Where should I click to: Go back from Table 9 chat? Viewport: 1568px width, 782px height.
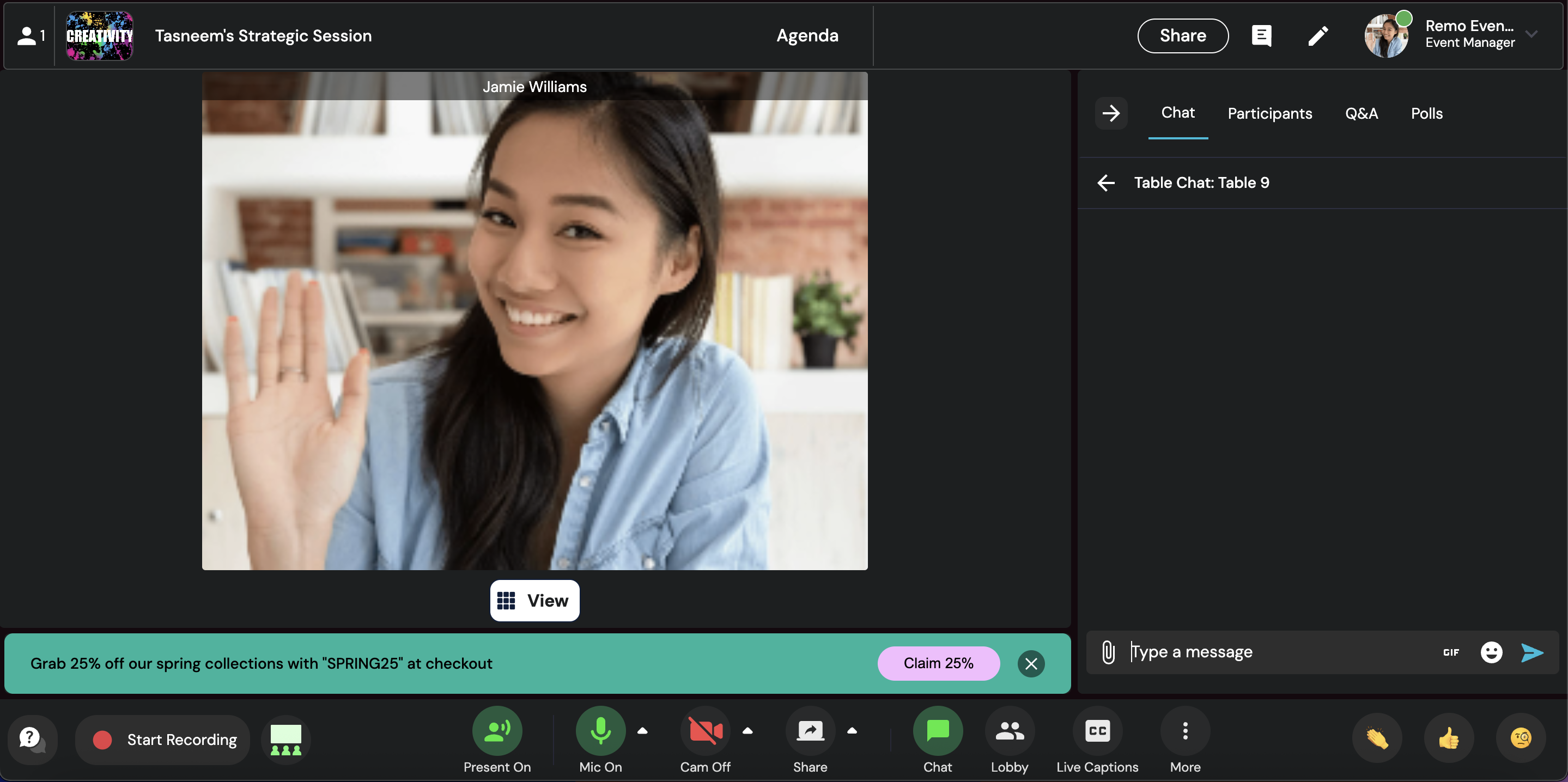pos(1106,182)
